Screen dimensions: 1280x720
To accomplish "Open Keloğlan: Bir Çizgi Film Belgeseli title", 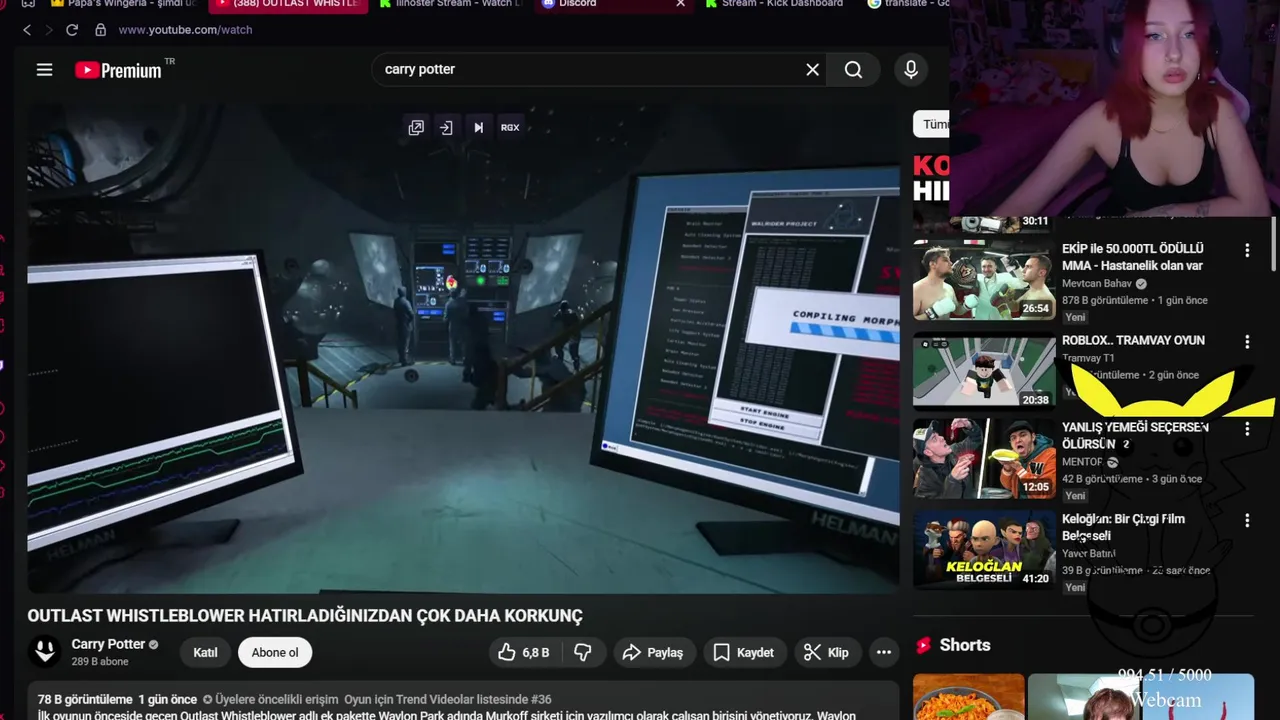I will point(1123,527).
